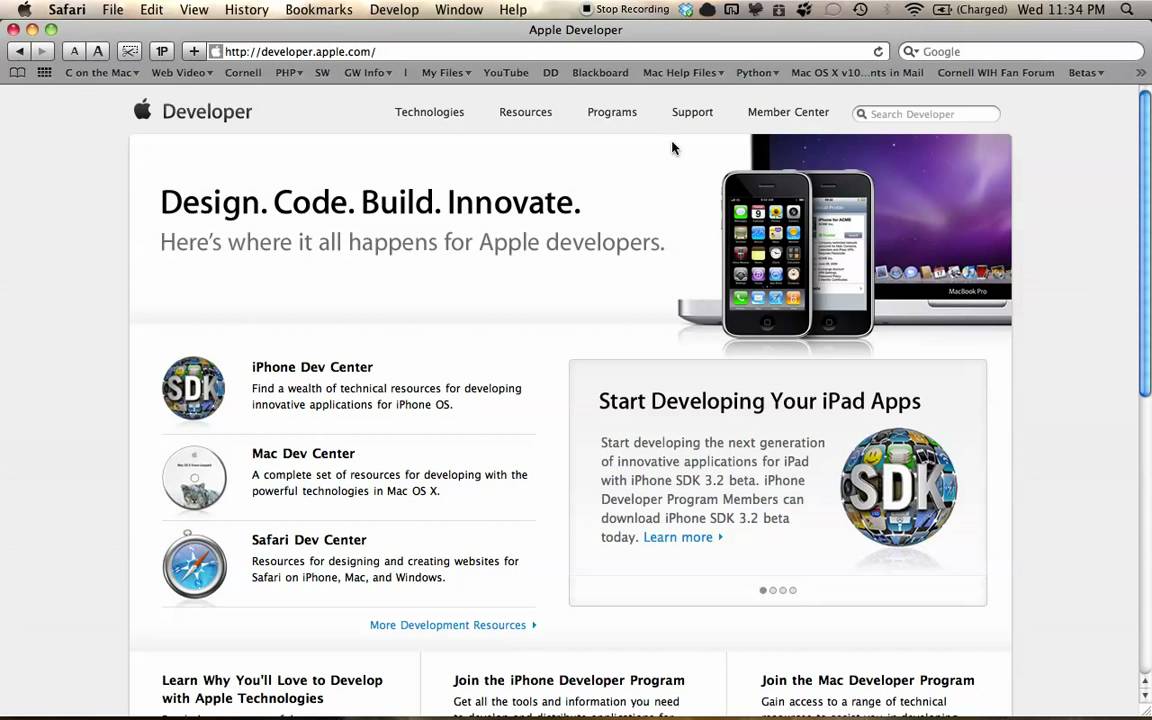Screen dimensions: 1152x720
Task: Increase text size with the large A button
Action: pyautogui.click(x=98, y=51)
